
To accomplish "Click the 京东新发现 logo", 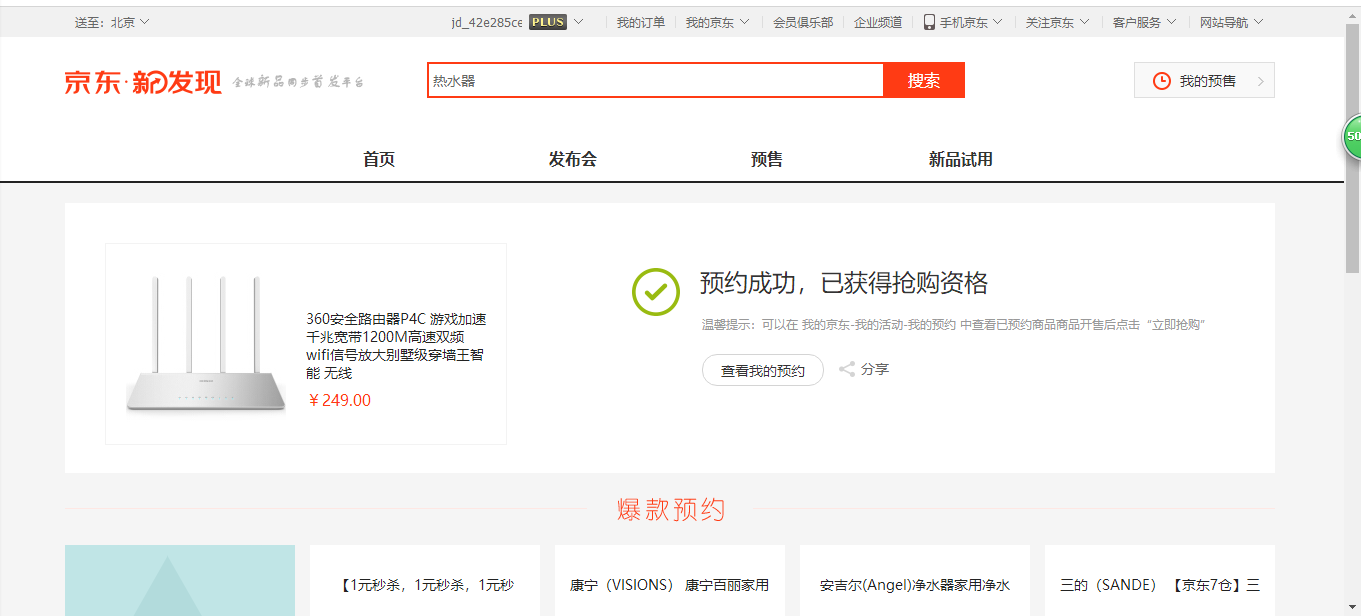I will coord(143,81).
